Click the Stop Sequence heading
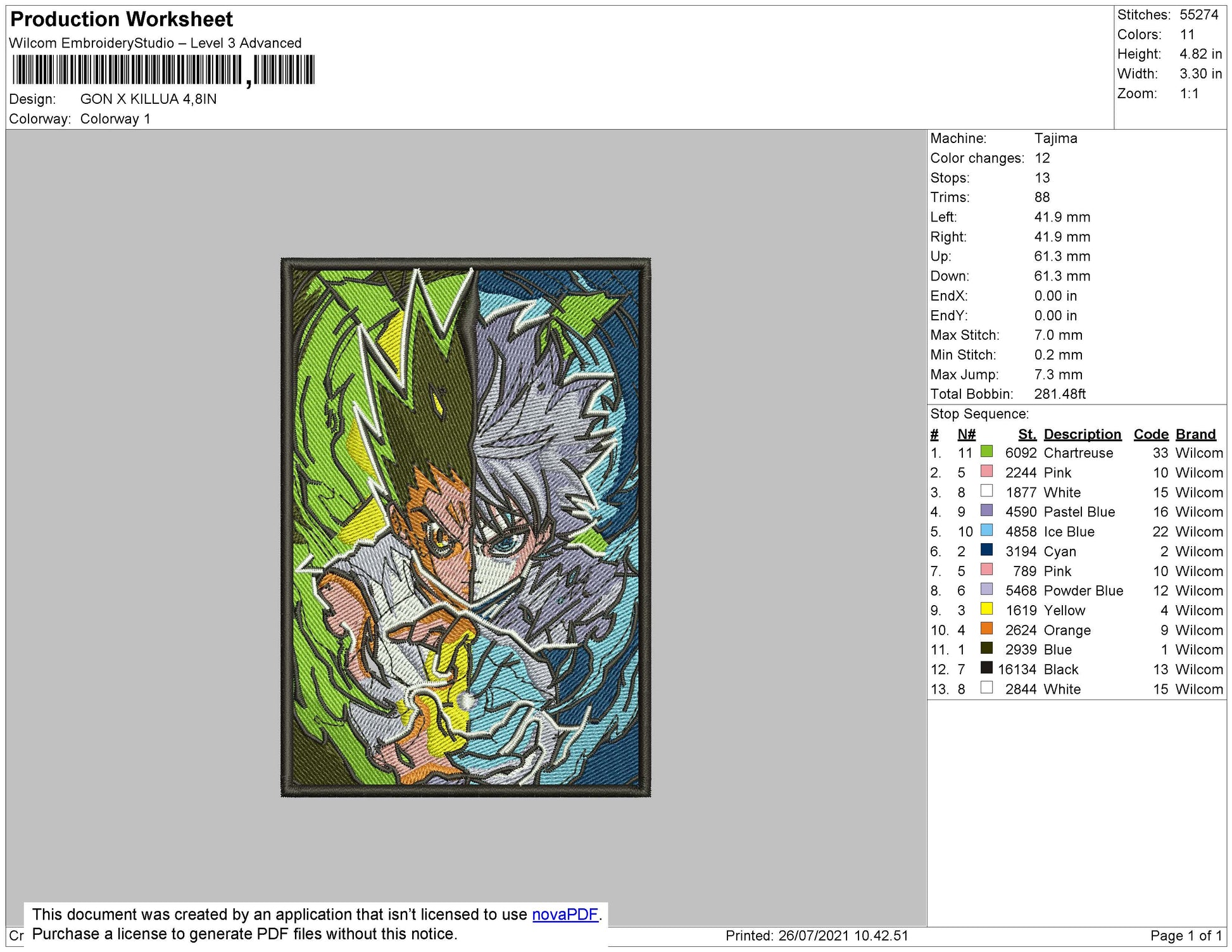The width and height of the screenshot is (1232, 952). pyautogui.click(x=979, y=414)
